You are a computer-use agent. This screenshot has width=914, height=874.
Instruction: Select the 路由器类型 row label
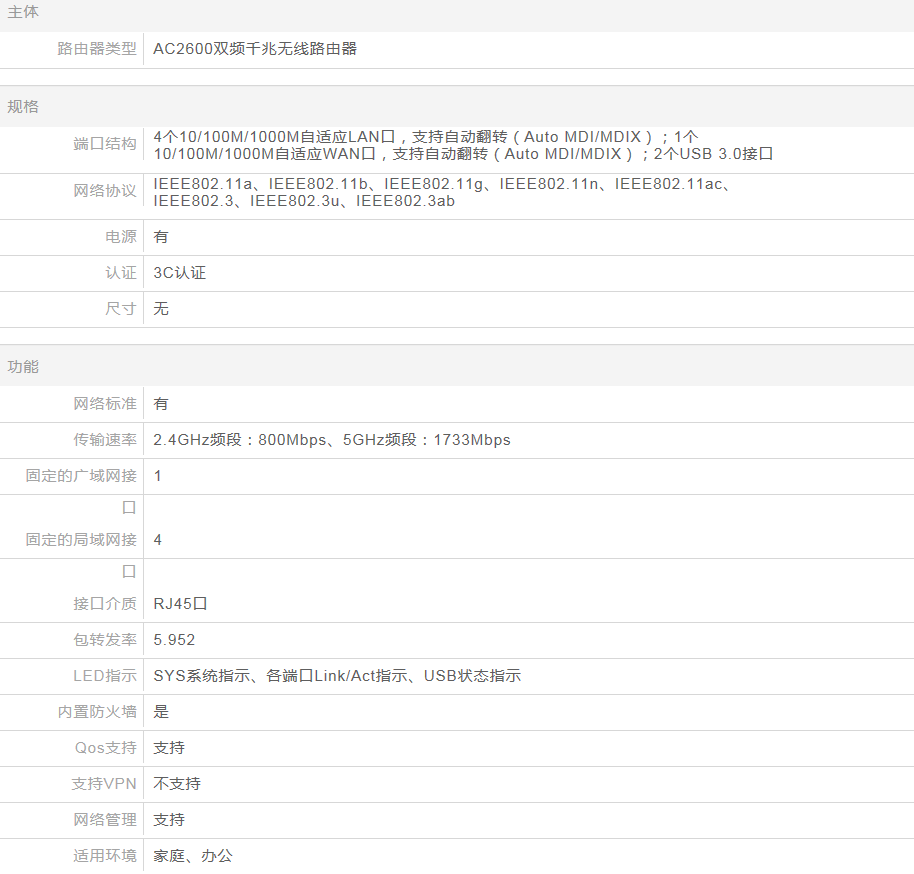(97, 48)
